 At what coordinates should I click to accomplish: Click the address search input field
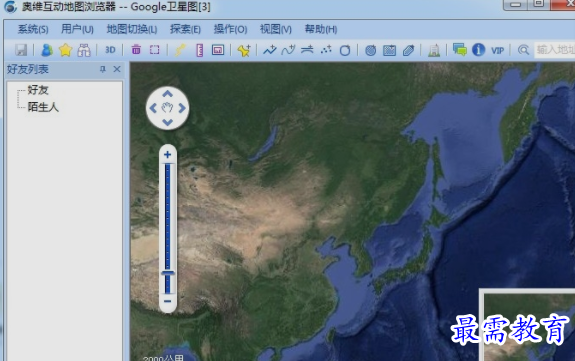coord(555,50)
